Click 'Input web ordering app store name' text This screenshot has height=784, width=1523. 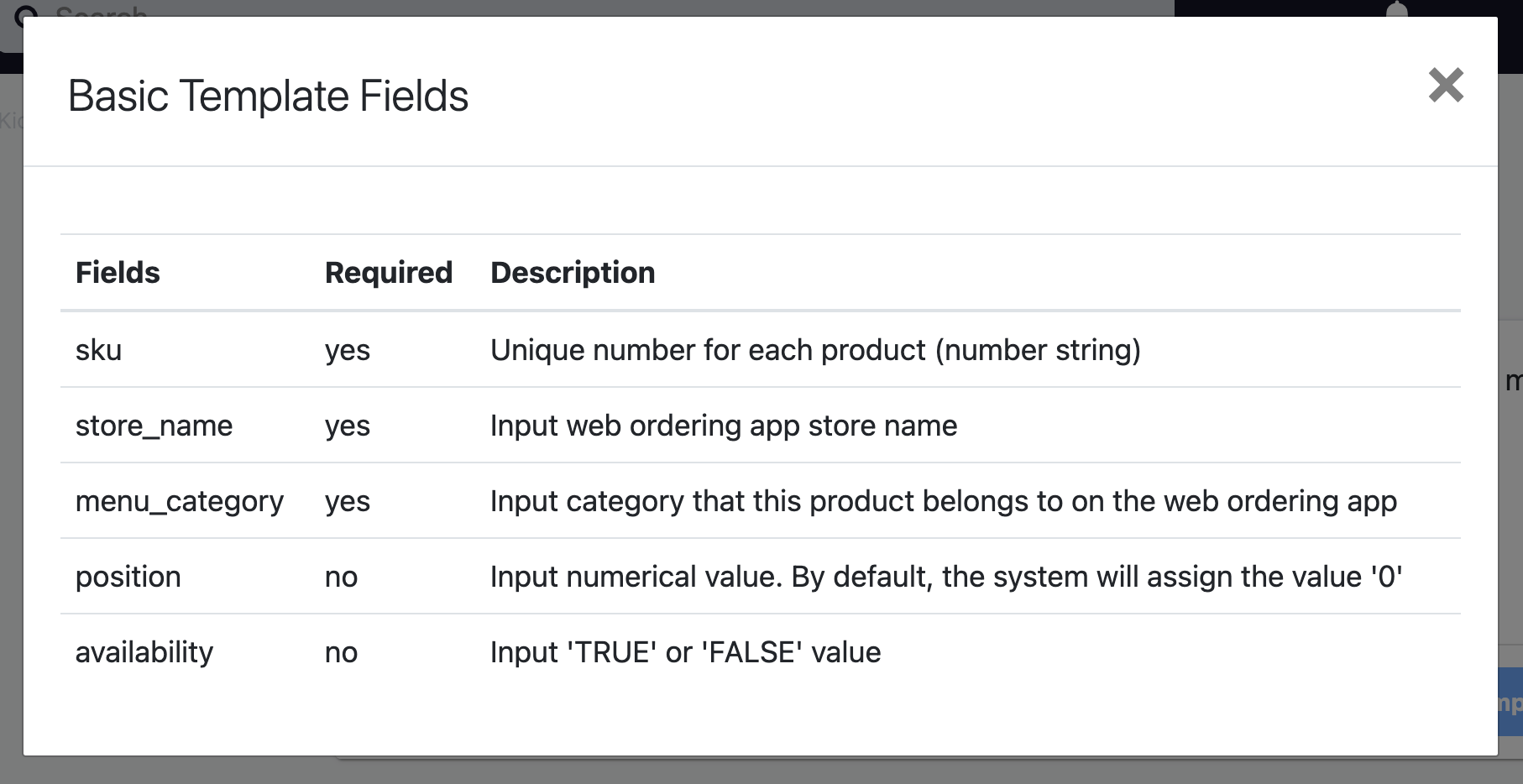pyautogui.click(x=724, y=426)
